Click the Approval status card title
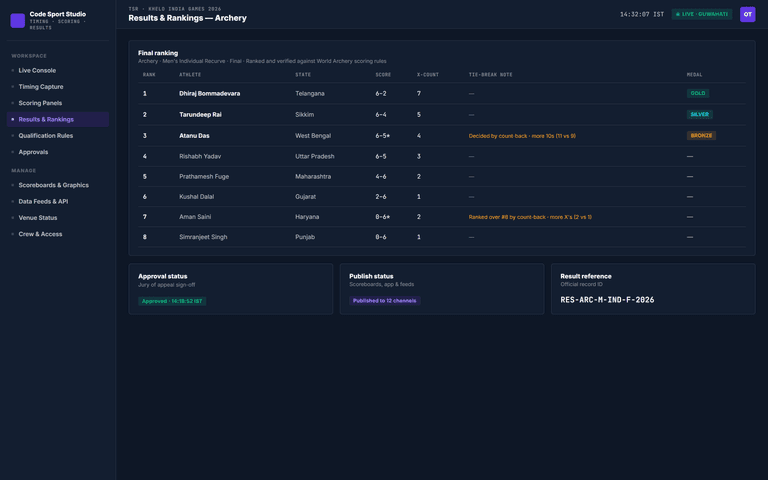Screen dimensions: 768x480 [x=163, y=276]
